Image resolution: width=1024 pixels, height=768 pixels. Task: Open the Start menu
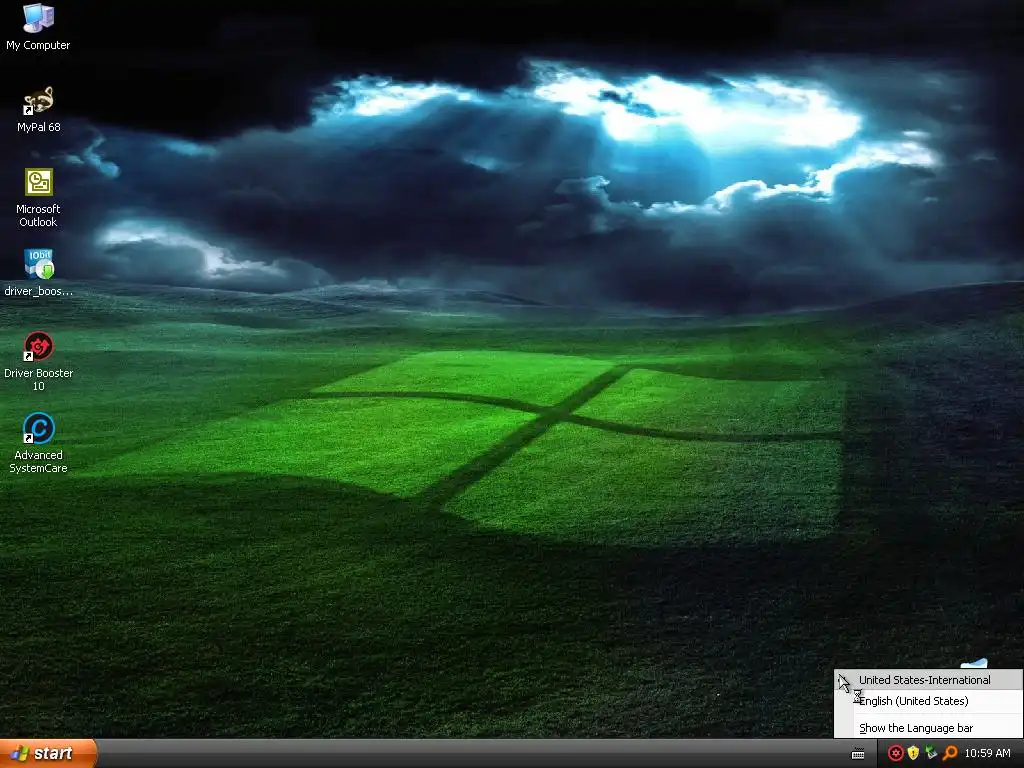[x=48, y=754]
